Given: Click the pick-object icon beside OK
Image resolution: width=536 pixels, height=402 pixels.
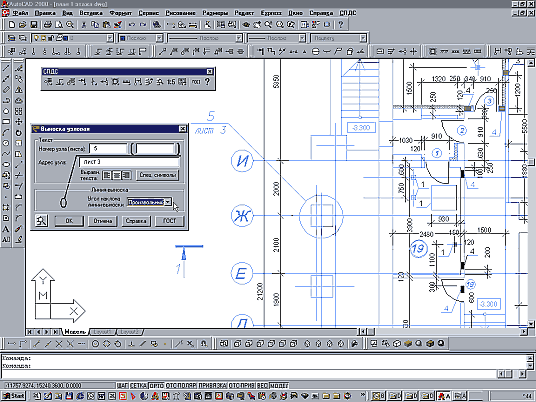Looking at the screenshot, I should (x=42, y=220).
